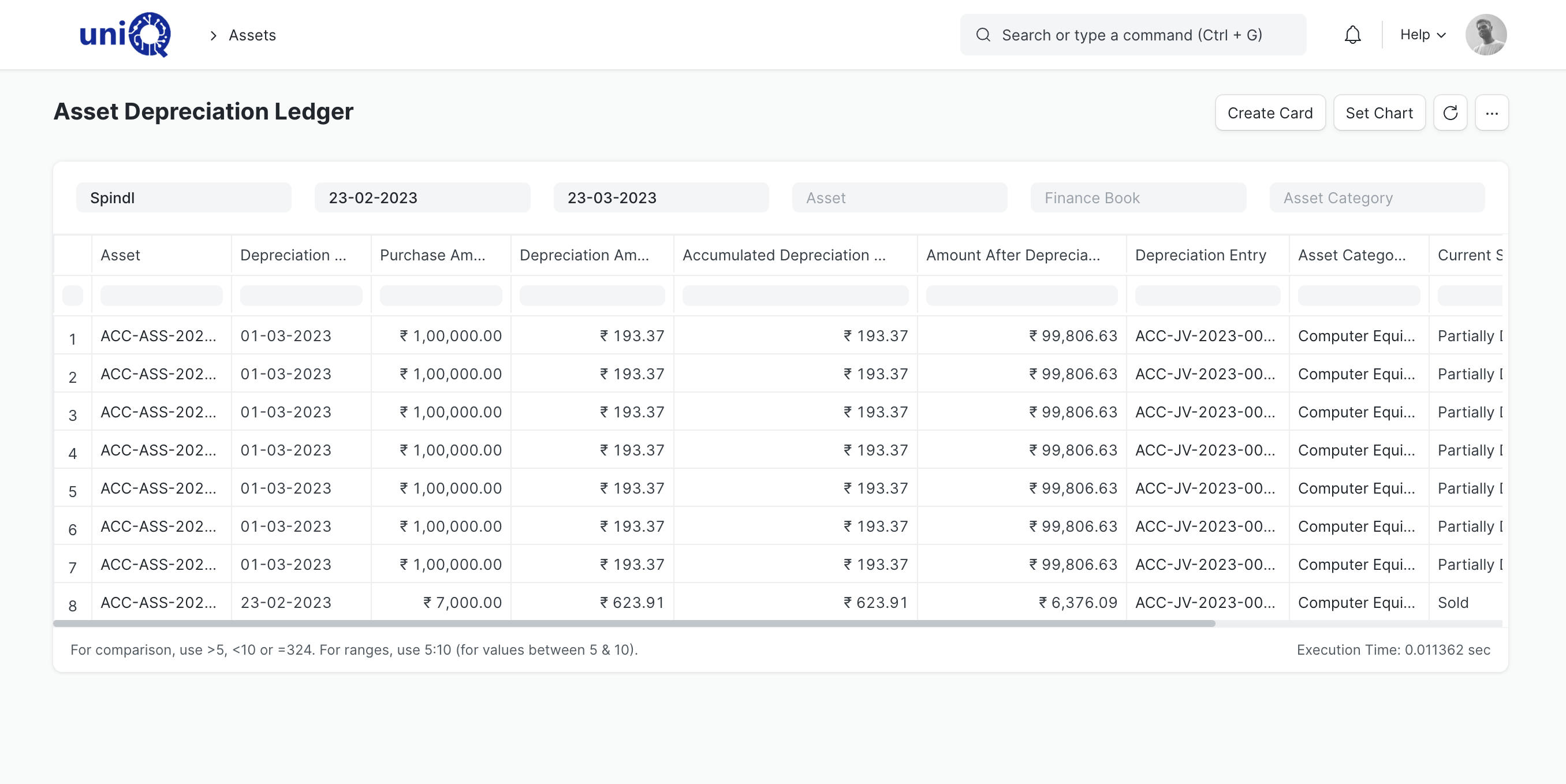This screenshot has width=1566, height=784.
Task: Click the Finance Book filter field
Action: 1138,198
